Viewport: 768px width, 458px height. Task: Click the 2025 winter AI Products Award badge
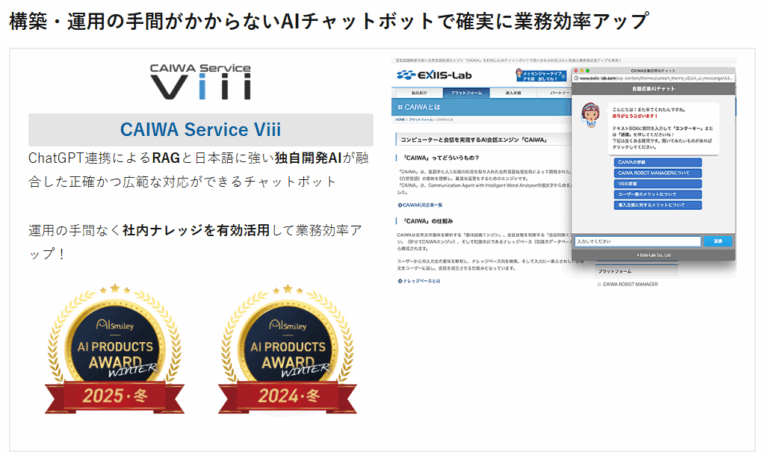coord(115,349)
